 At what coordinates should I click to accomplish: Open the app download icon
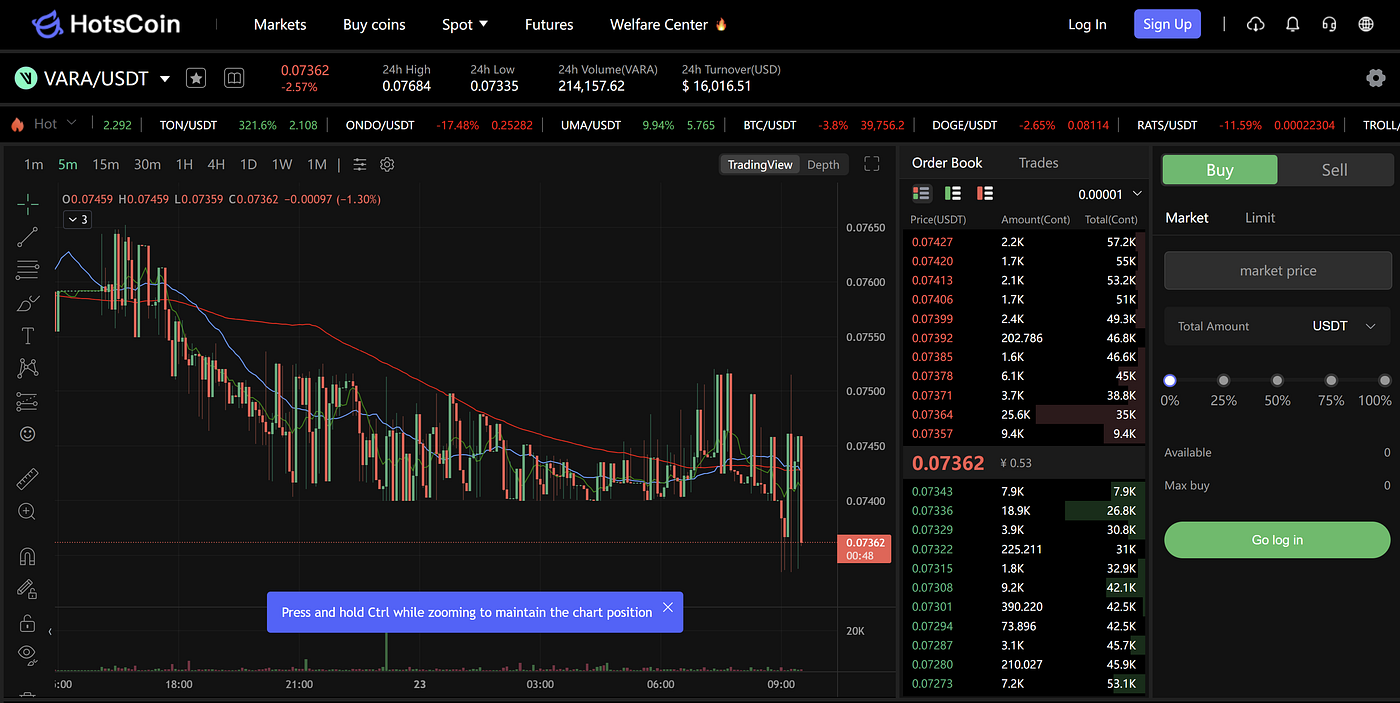pos(1256,24)
